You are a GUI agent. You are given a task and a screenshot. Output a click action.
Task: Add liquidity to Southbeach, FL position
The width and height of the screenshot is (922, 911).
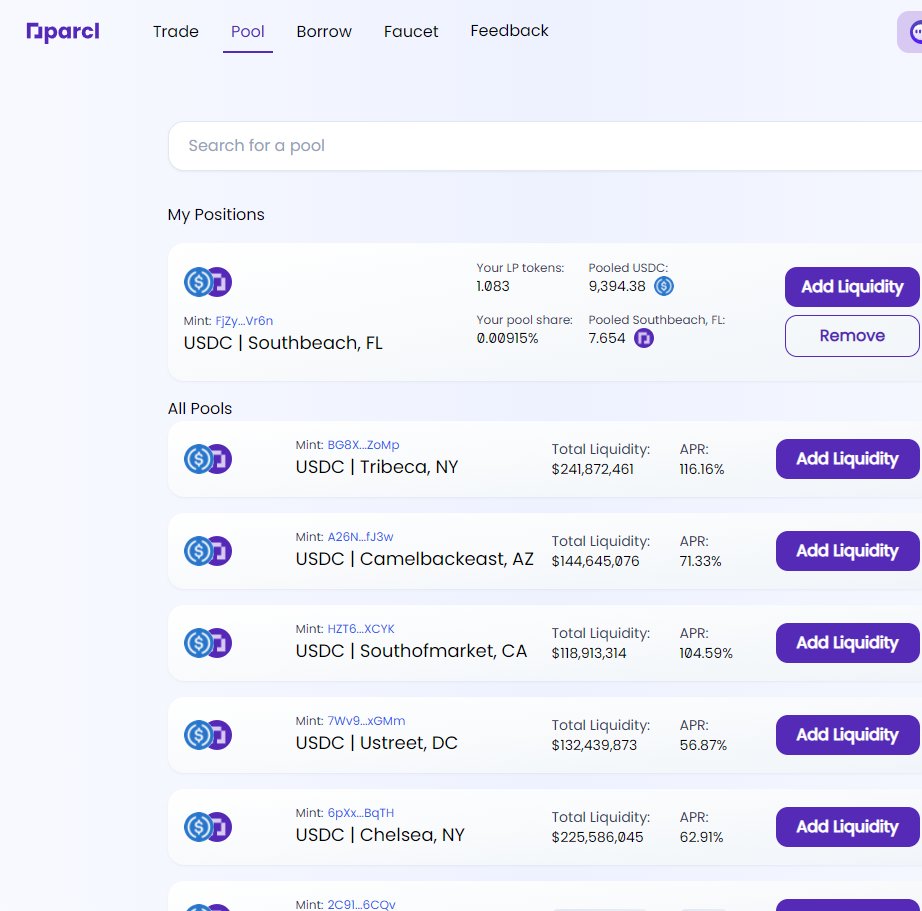pos(852,287)
